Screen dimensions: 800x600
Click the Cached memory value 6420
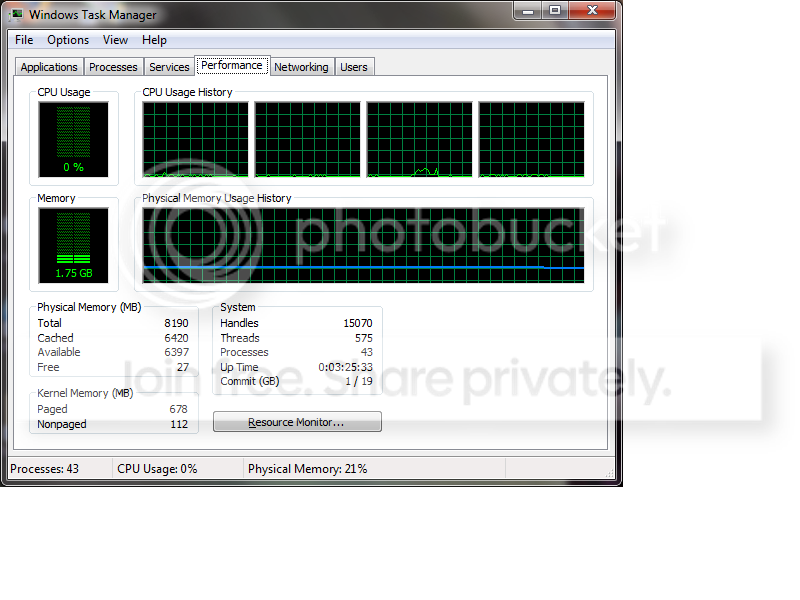[177, 338]
